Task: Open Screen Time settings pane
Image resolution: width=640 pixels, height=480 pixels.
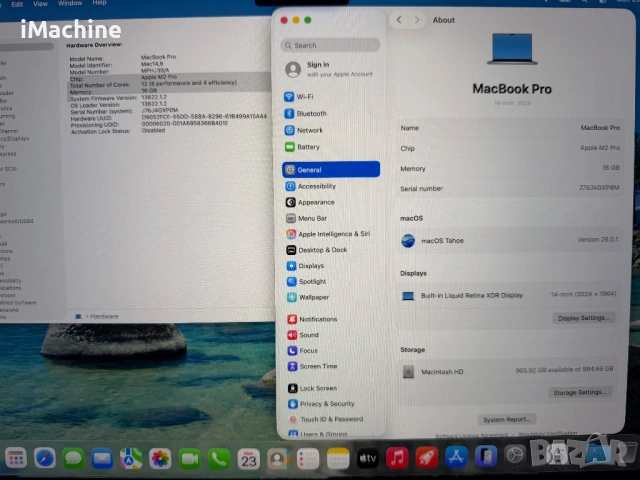Action: 313,367
